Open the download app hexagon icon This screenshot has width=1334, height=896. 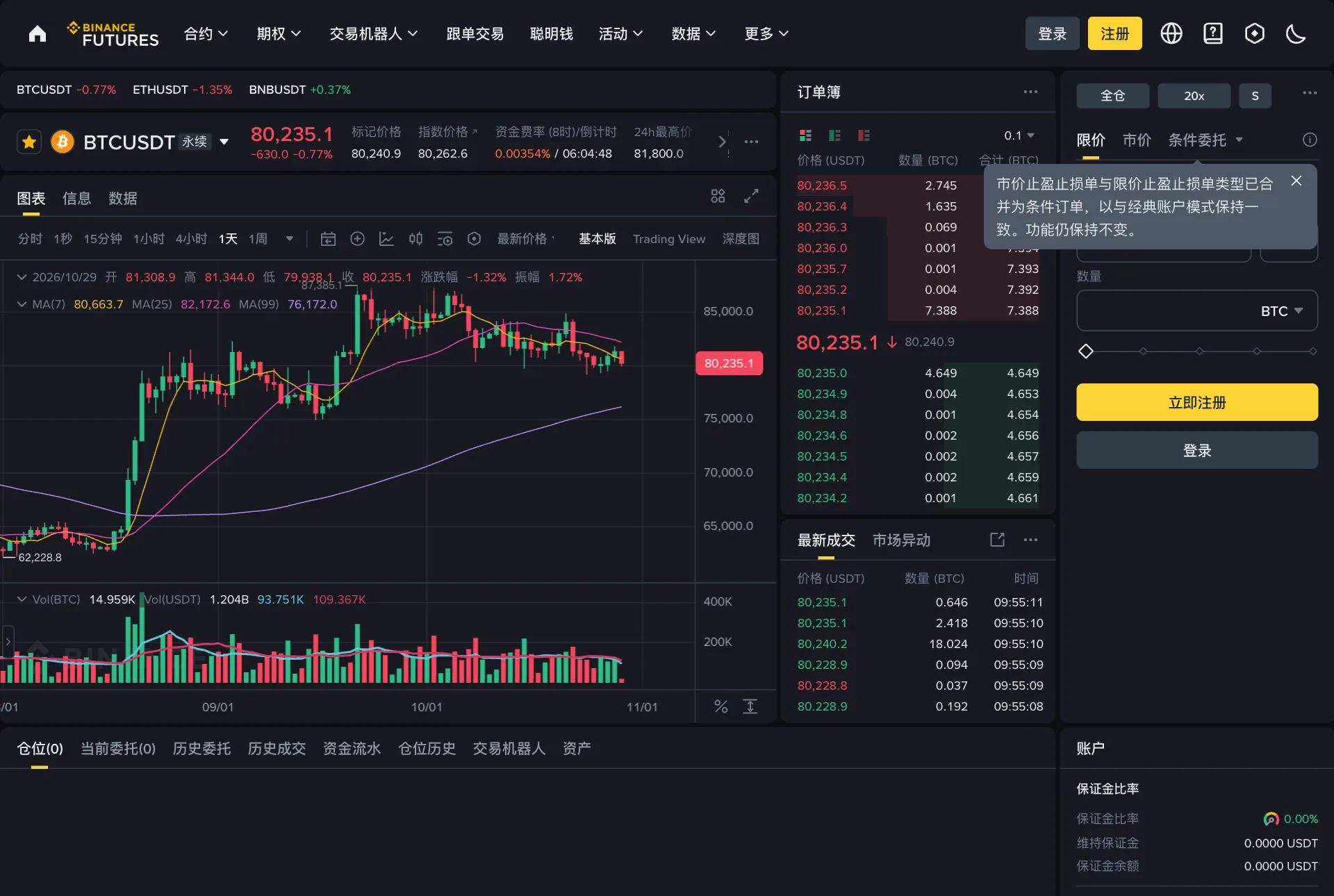pyautogui.click(x=1255, y=33)
